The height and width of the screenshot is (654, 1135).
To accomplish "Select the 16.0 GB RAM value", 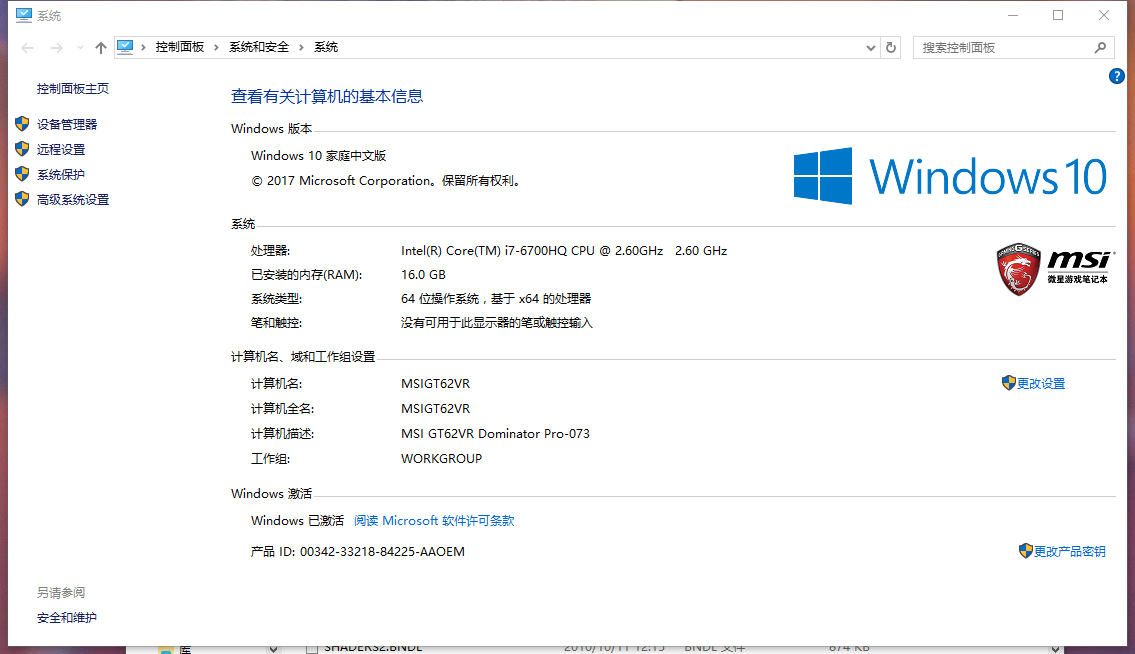I will pos(423,274).
